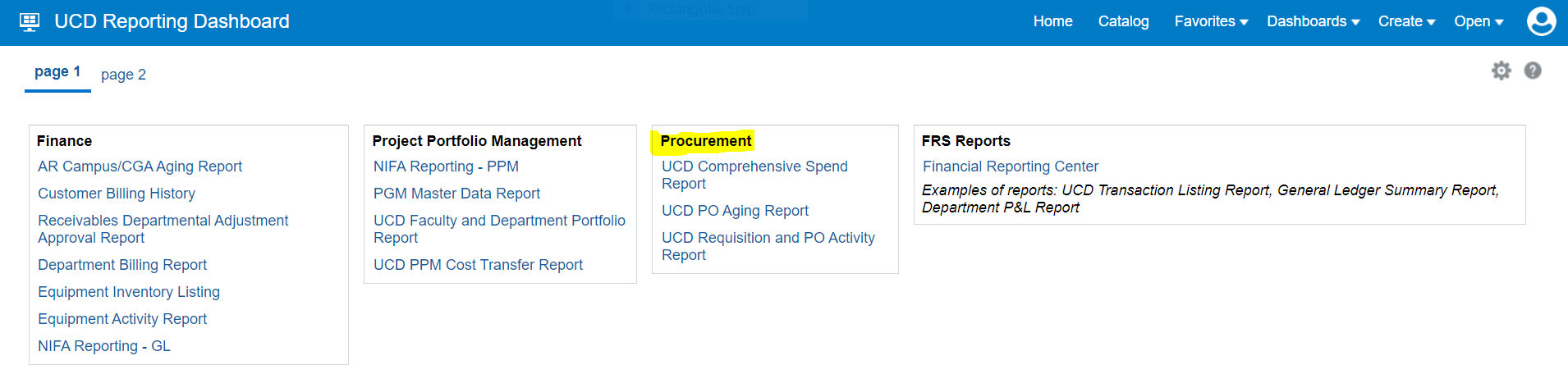Viewport: 1568px width, 374px height.
Task: Expand the Open dropdown menu
Action: point(1479,21)
